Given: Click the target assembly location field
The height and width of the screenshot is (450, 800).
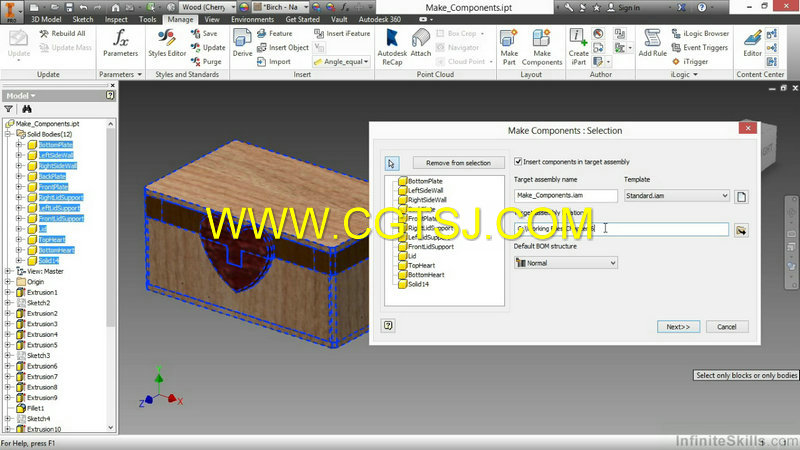Looking at the screenshot, I should tap(621, 229).
